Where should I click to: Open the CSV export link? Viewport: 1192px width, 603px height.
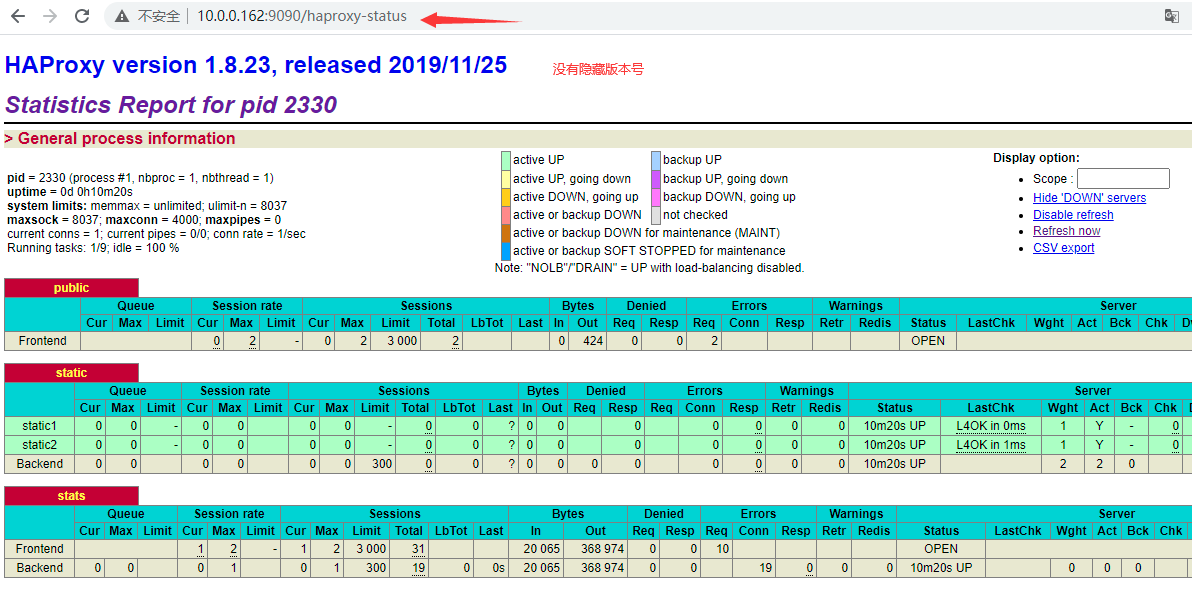1064,248
